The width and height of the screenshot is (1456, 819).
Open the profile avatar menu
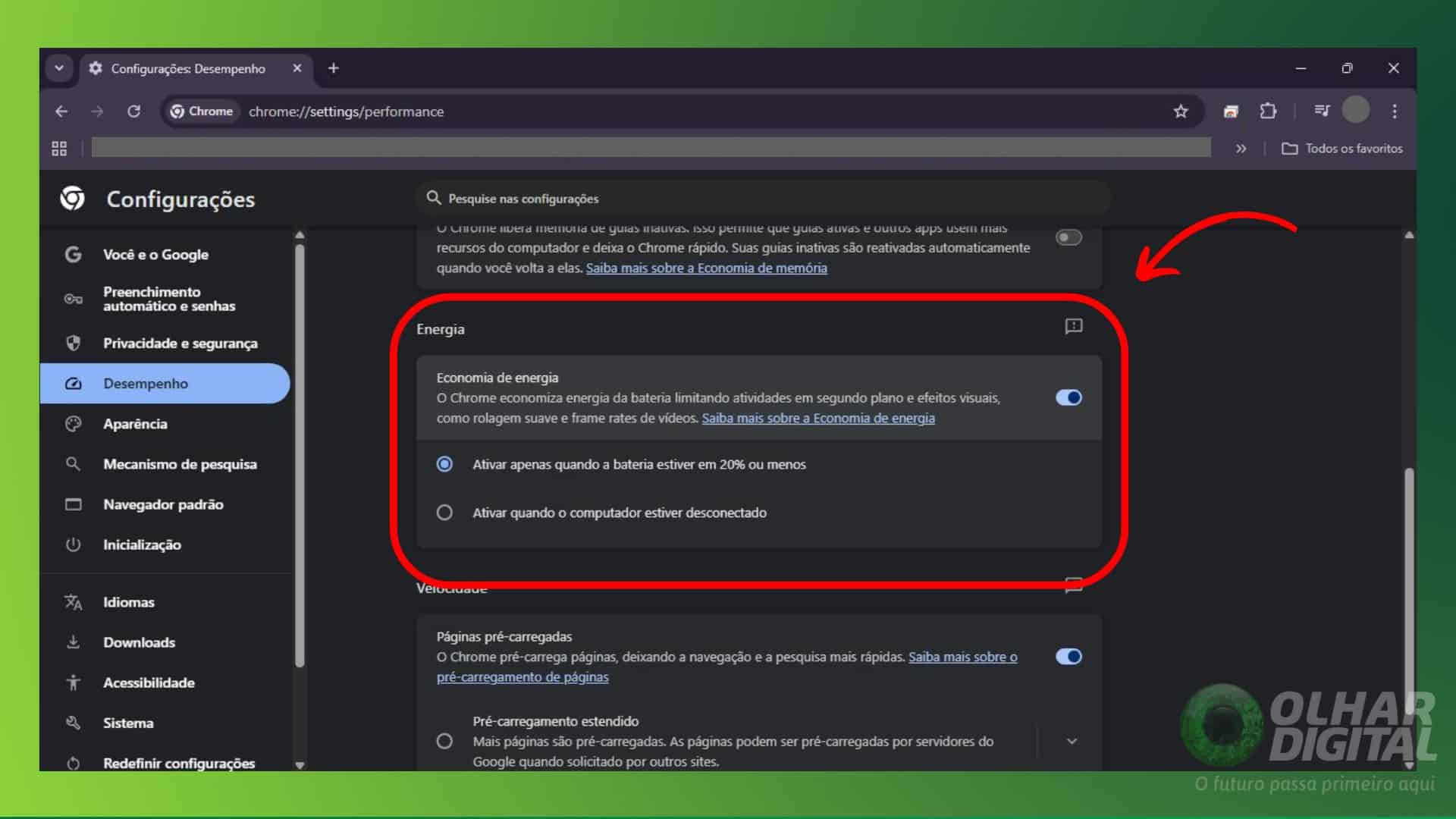click(x=1356, y=110)
